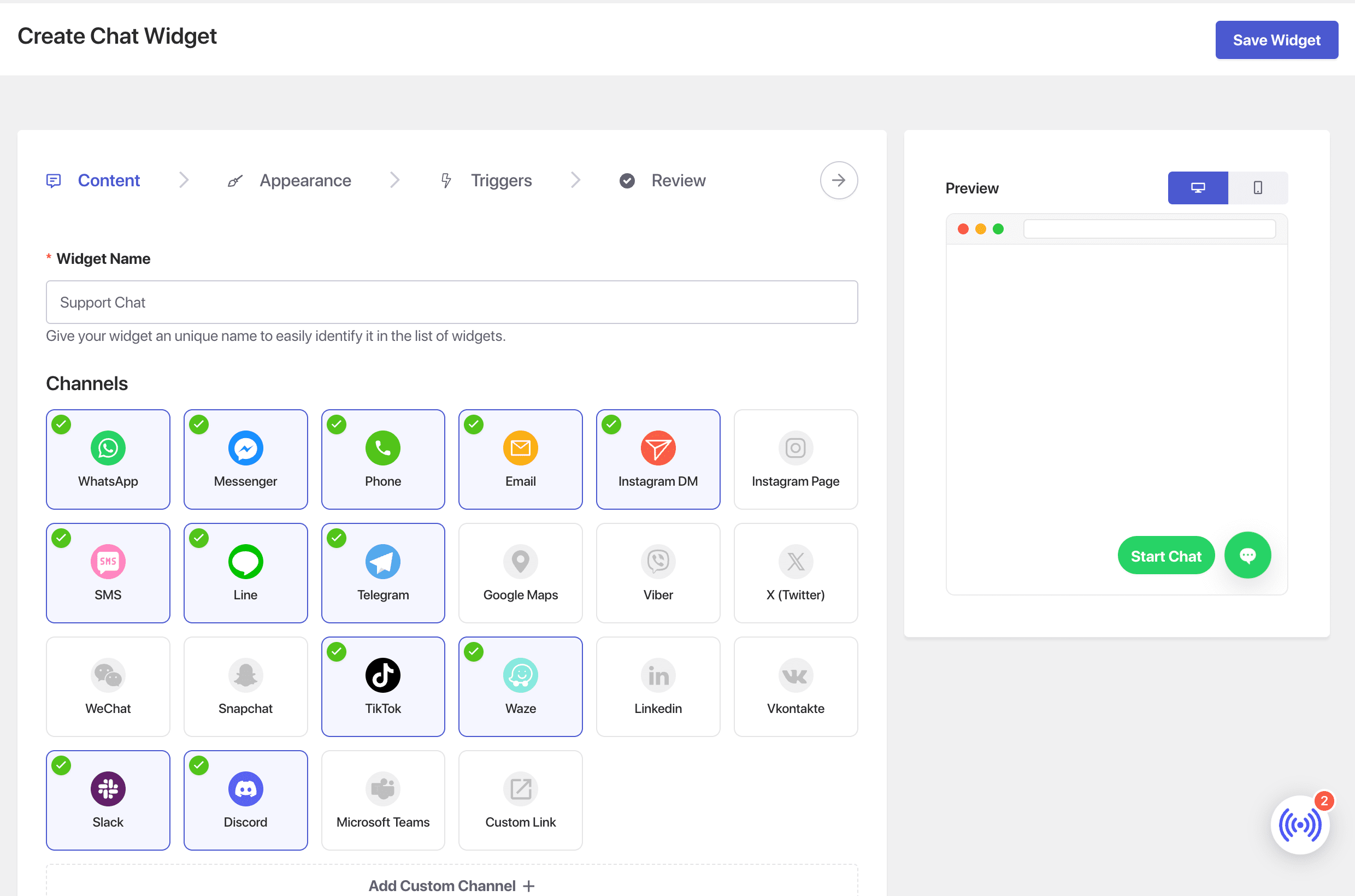Click the green chat bubble preview icon
This screenshot has height=896, width=1355.
[1247, 555]
